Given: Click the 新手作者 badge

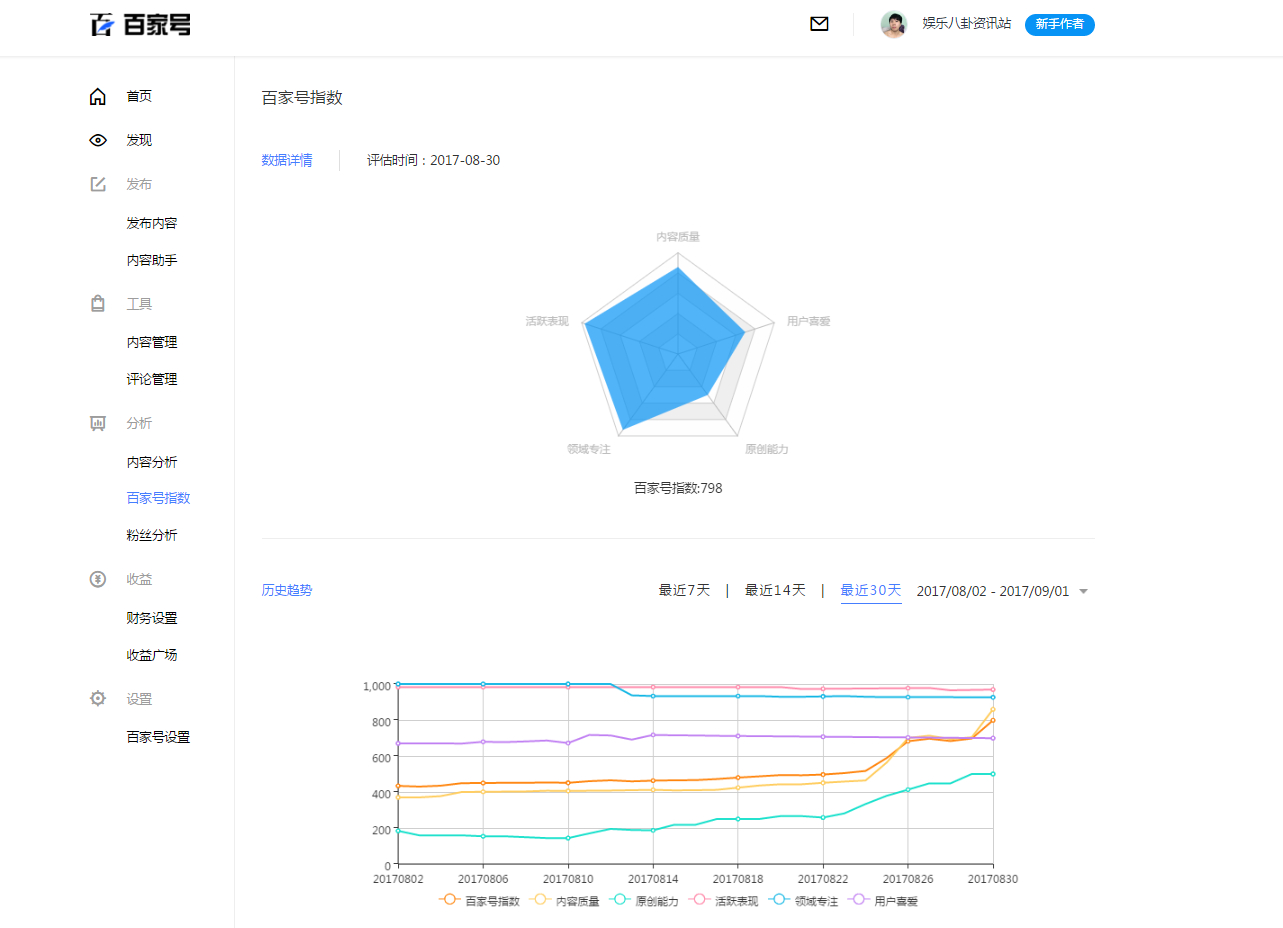Looking at the screenshot, I should pyautogui.click(x=1059, y=24).
